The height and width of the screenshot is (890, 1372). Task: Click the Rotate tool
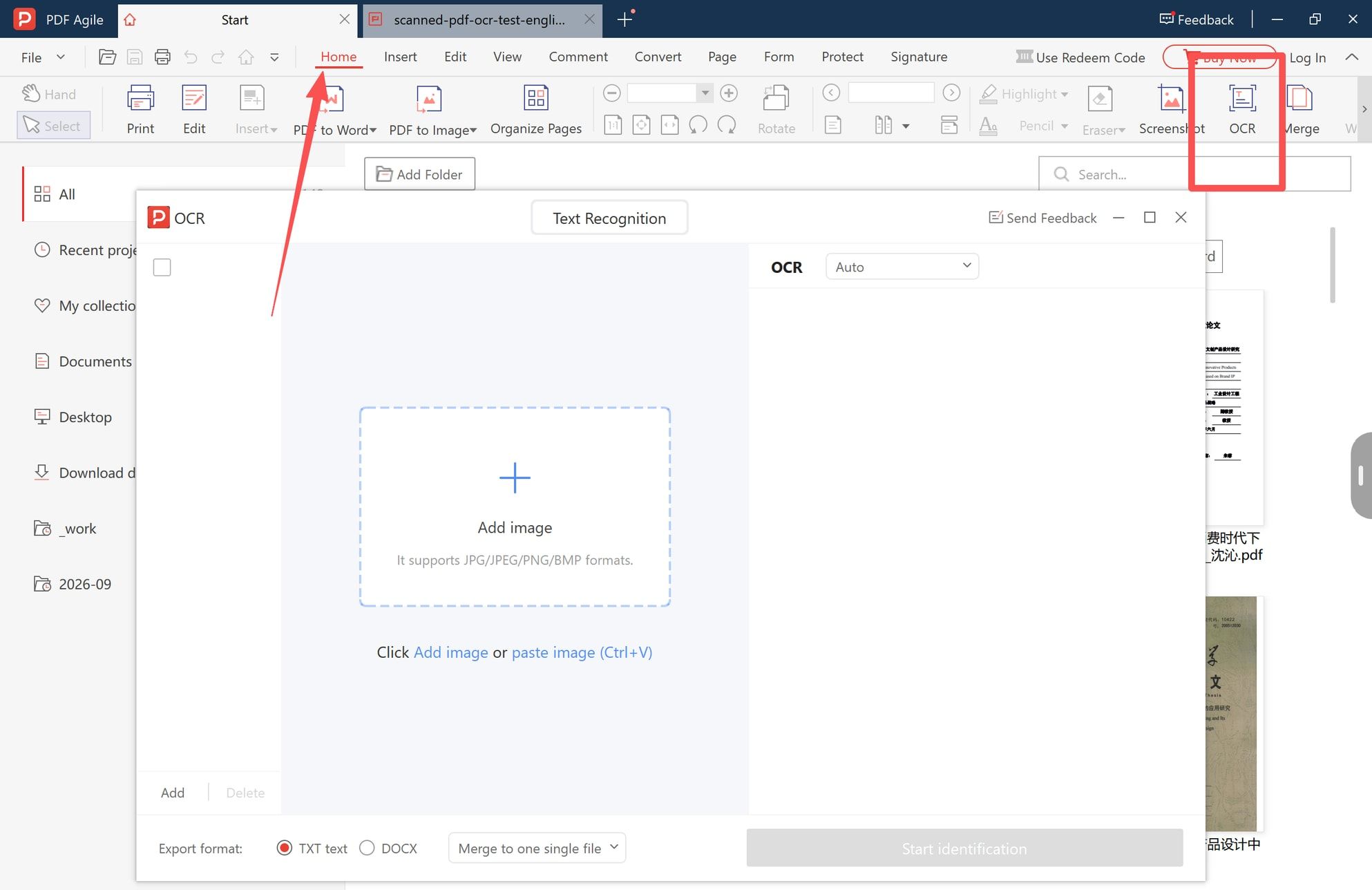(x=776, y=109)
